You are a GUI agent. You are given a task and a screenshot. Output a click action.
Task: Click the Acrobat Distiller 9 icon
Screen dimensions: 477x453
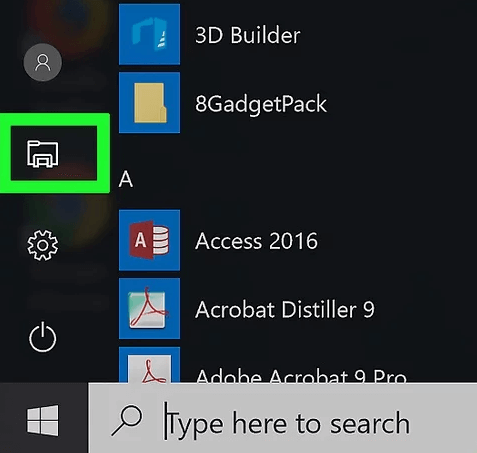149,309
